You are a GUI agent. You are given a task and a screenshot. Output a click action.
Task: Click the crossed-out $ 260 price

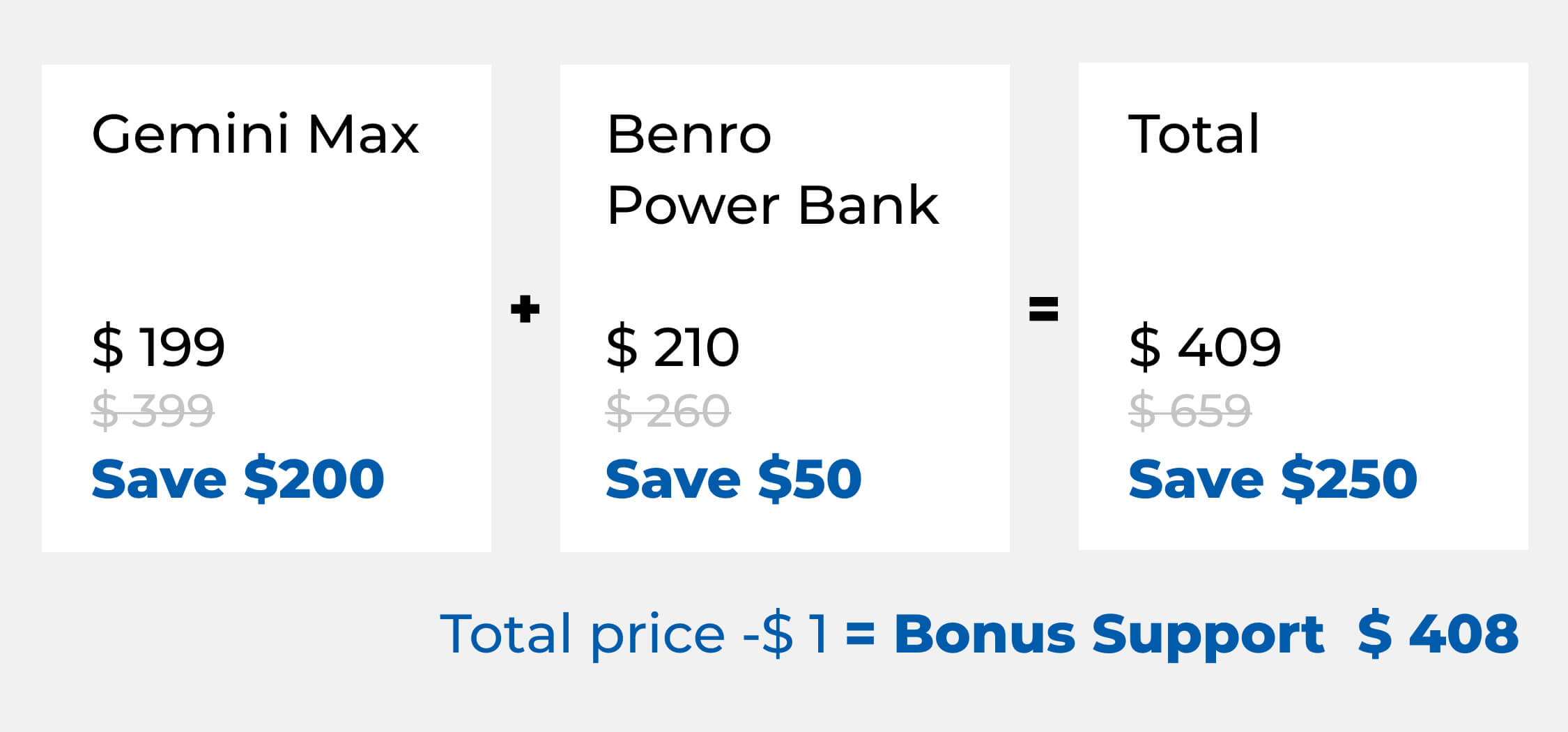(668, 410)
